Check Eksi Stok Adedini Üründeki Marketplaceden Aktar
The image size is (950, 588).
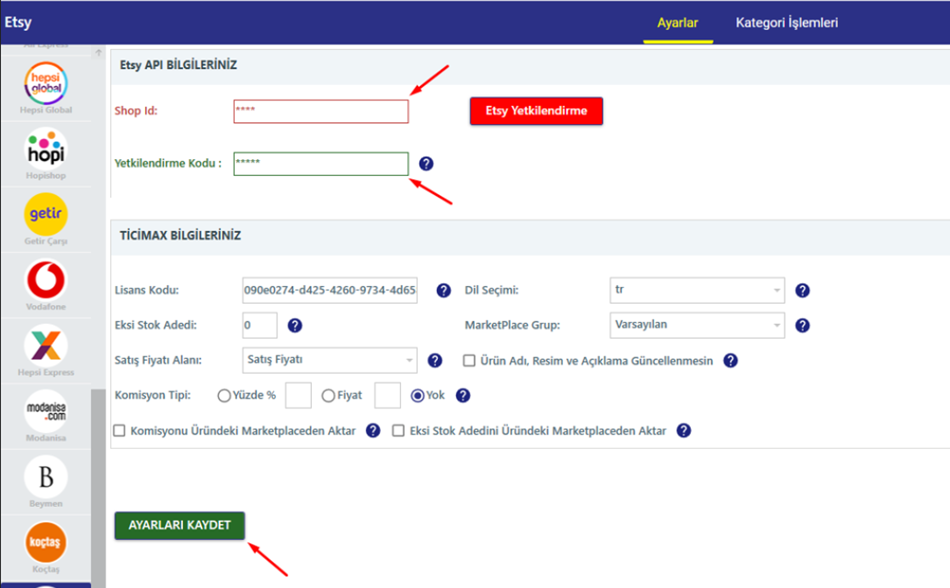398,431
